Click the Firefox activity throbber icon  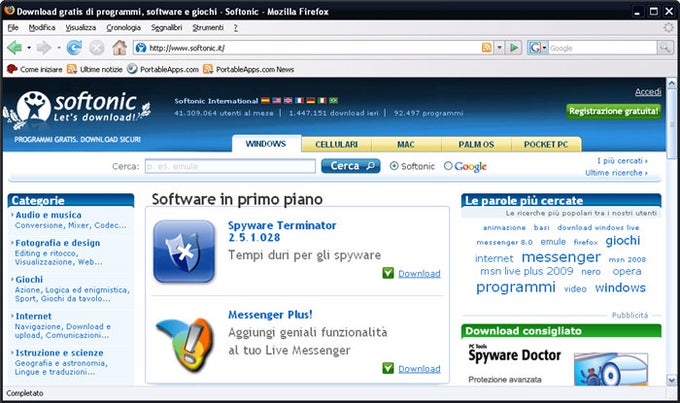(x=669, y=28)
